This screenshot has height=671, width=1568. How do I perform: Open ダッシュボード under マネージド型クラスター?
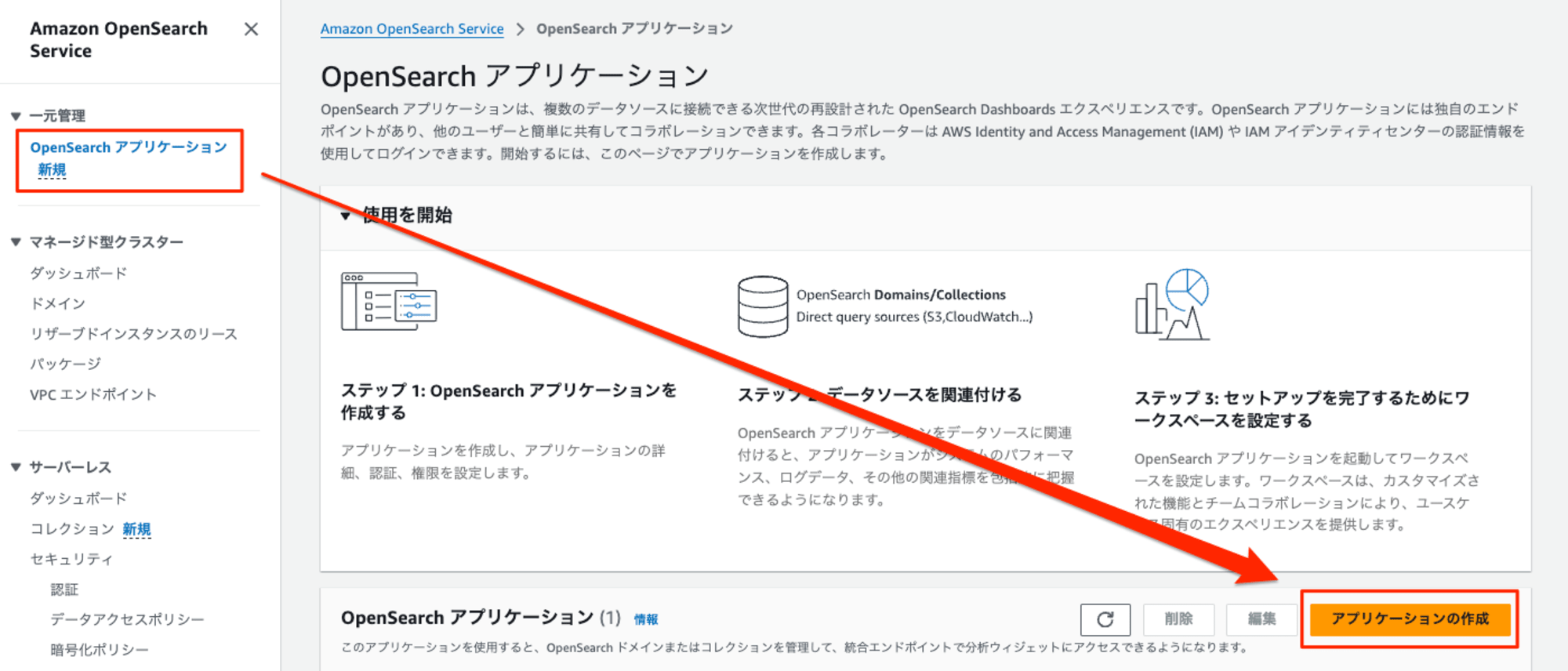(x=78, y=274)
